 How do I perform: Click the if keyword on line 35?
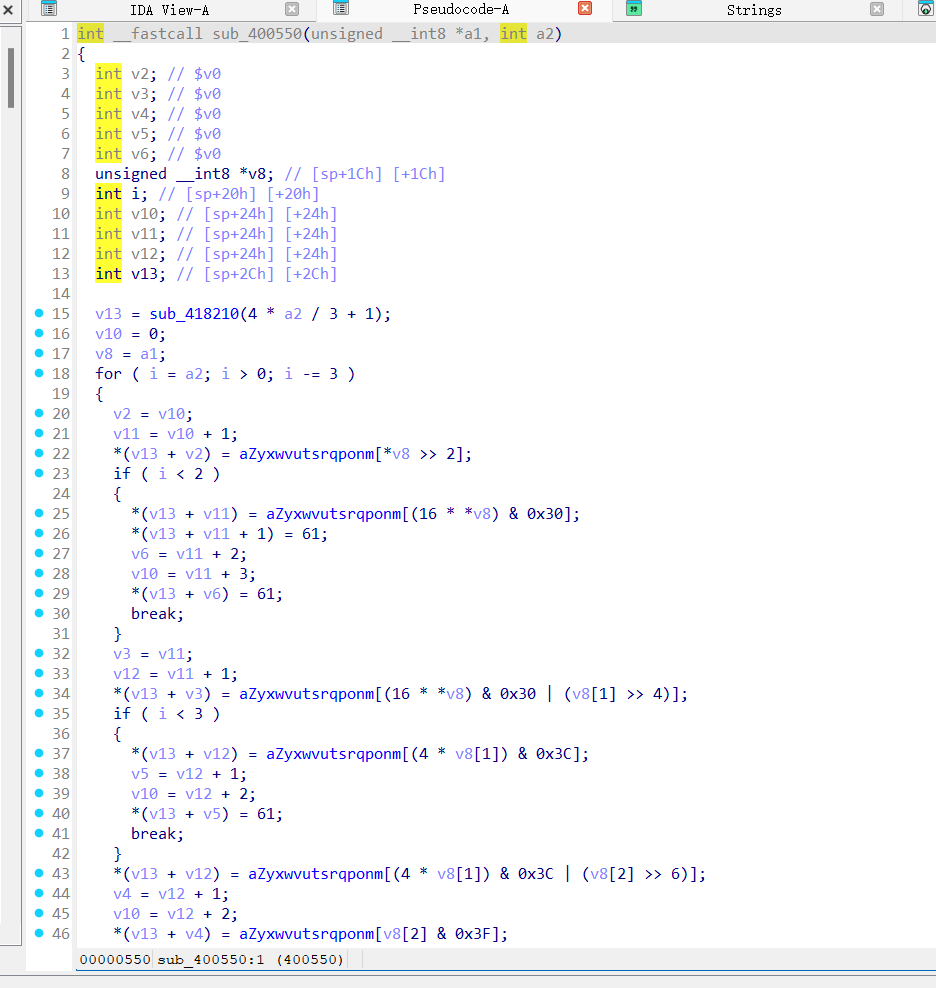tap(122, 713)
